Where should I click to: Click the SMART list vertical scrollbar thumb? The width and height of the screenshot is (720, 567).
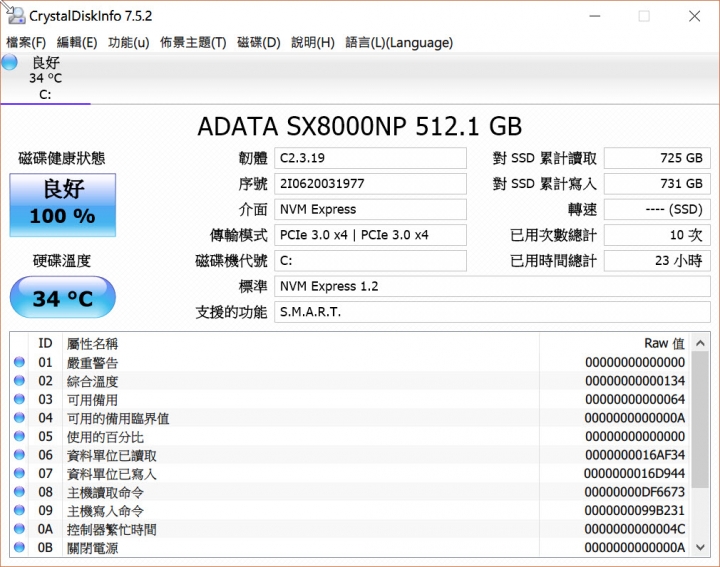tap(700, 420)
